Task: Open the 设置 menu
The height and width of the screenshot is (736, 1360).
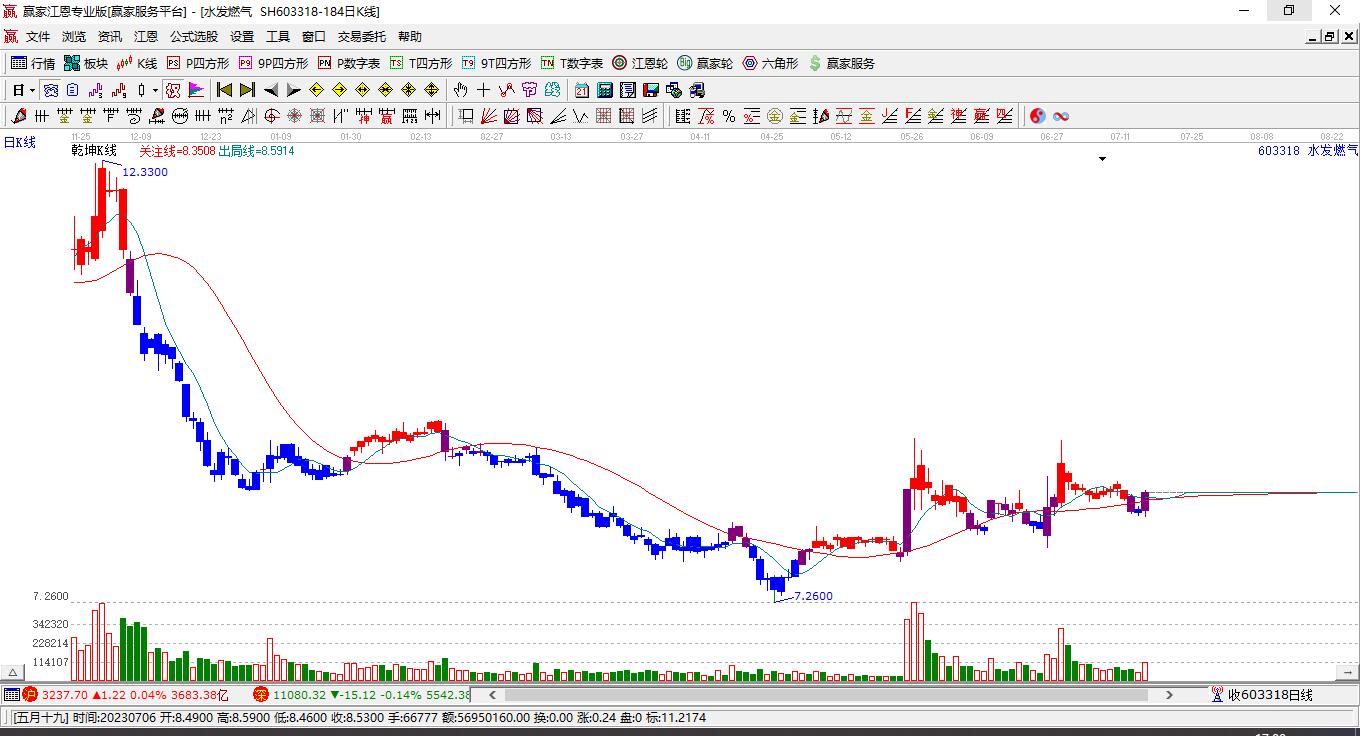Action: [242, 37]
